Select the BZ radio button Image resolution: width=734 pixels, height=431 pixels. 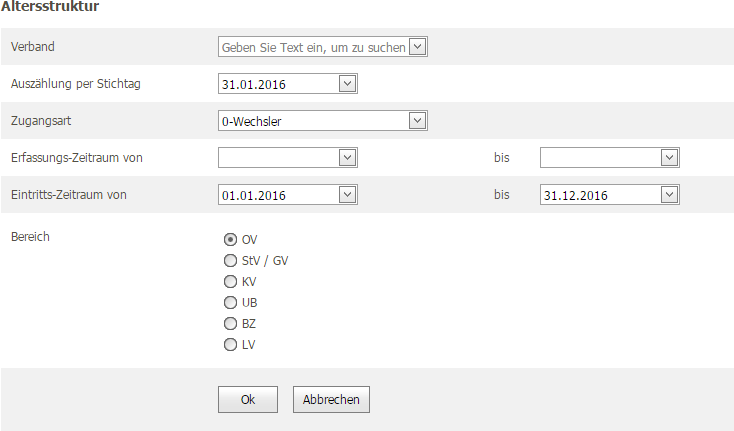click(x=230, y=324)
